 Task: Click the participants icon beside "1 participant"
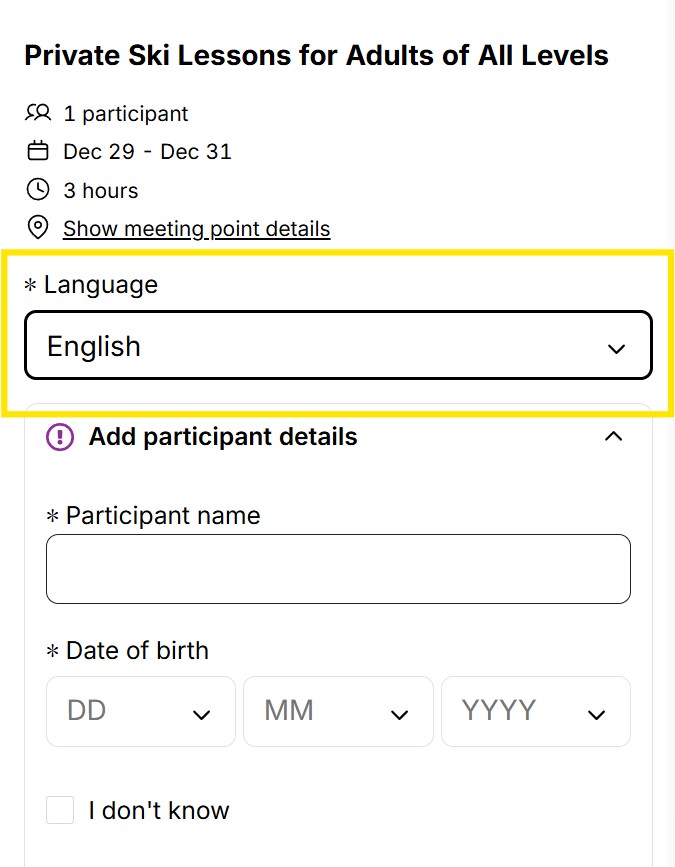point(38,113)
